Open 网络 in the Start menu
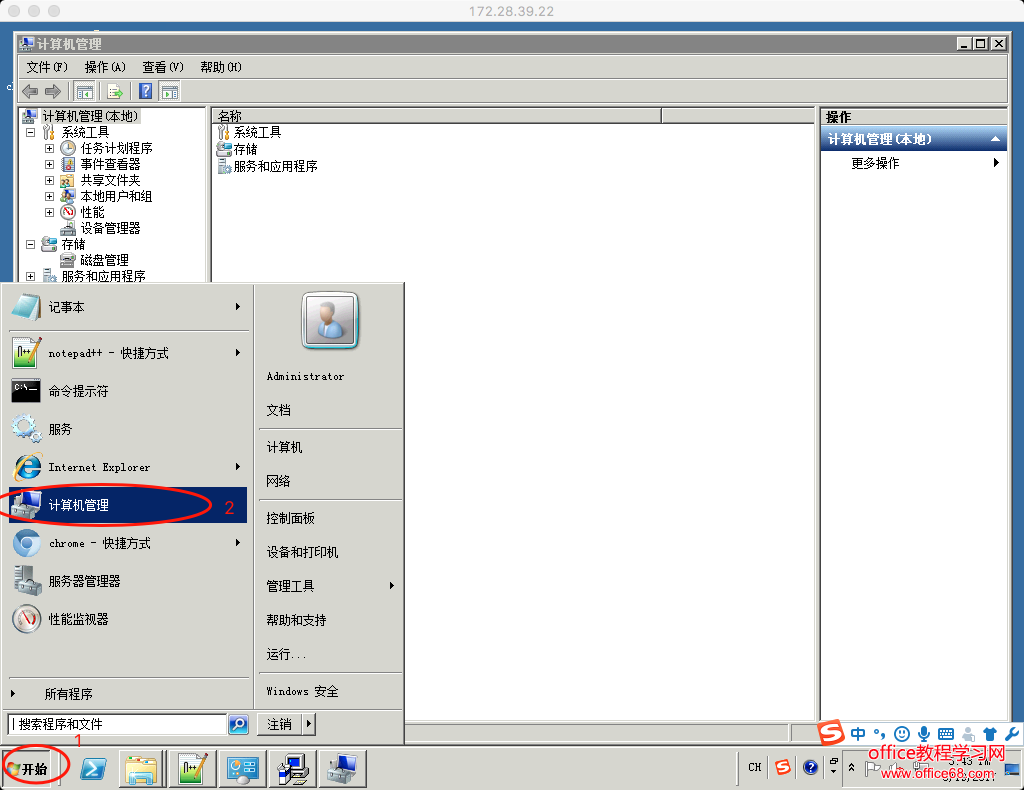The image size is (1024, 790). [278, 481]
